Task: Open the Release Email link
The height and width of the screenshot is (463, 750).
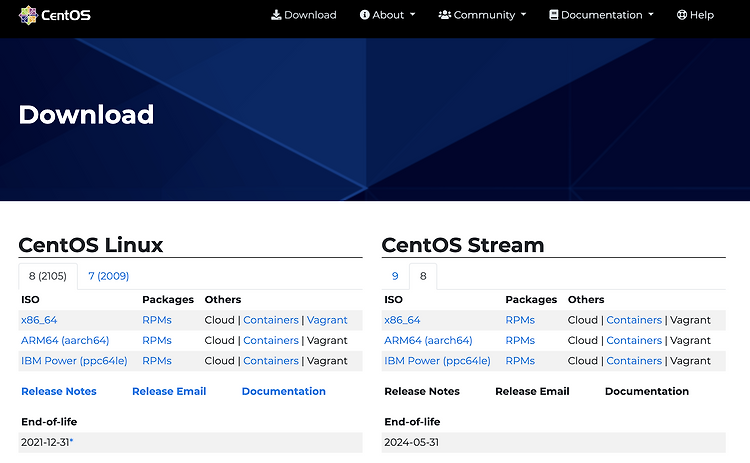Action: [x=169, y=391]
